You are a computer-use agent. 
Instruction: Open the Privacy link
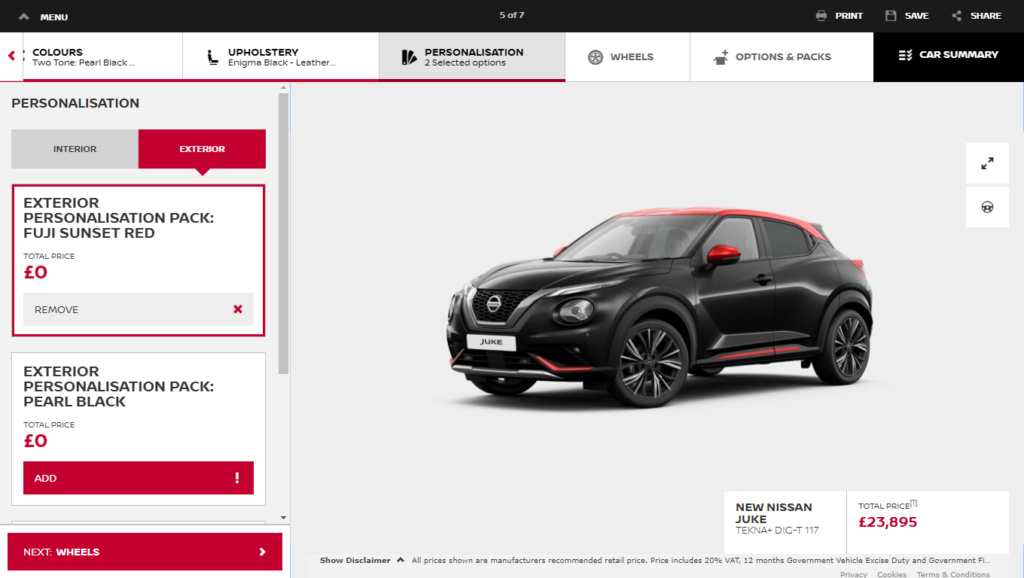854,574
